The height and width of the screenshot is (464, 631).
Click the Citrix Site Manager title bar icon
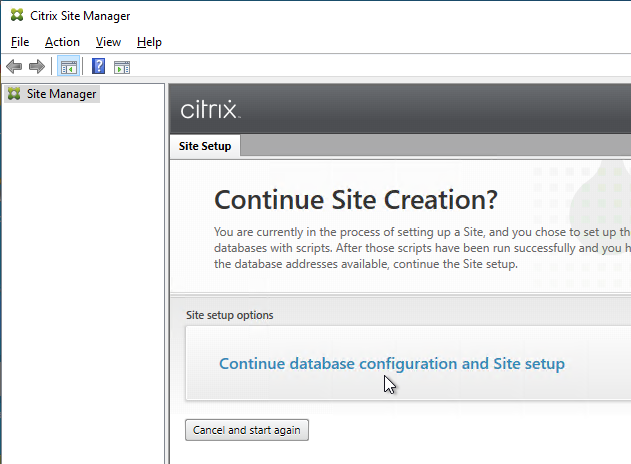coord(16,15)
